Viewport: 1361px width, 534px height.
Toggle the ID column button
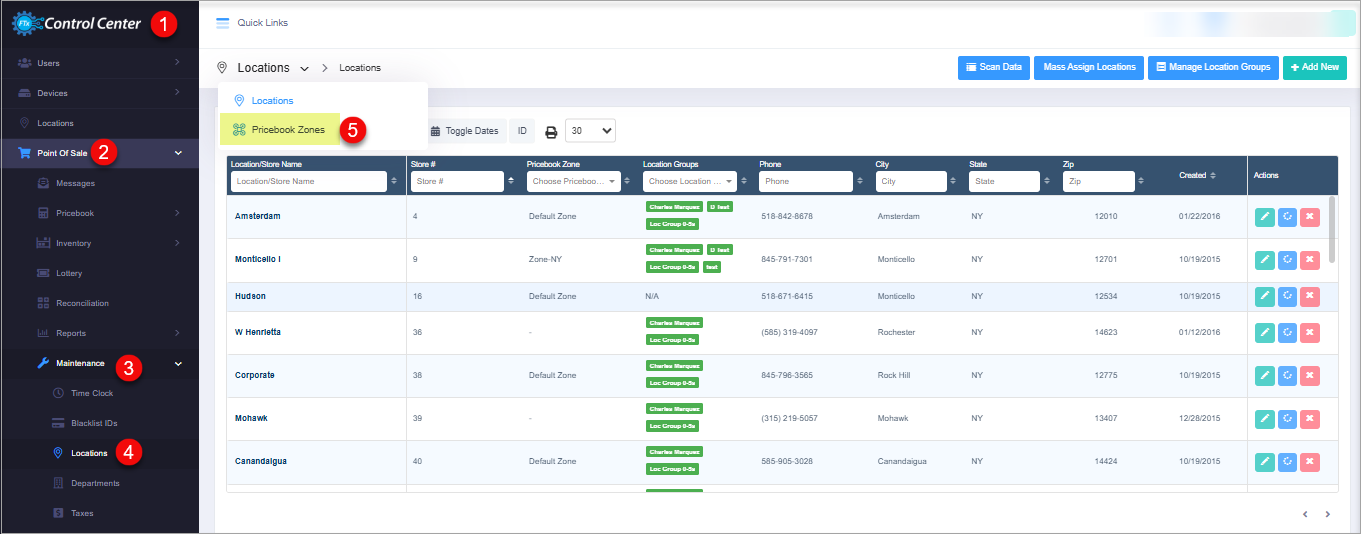tap(522, 131)
